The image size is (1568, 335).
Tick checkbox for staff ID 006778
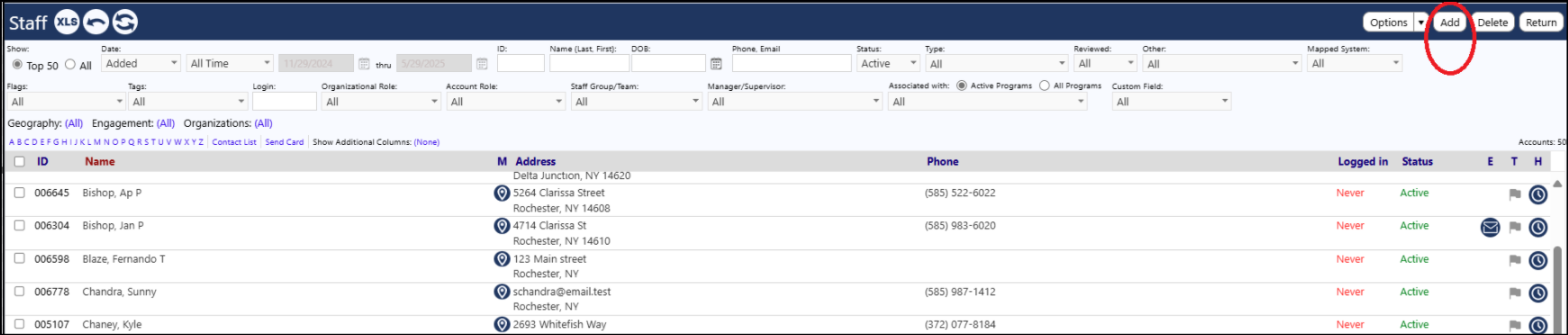[19, 292]
